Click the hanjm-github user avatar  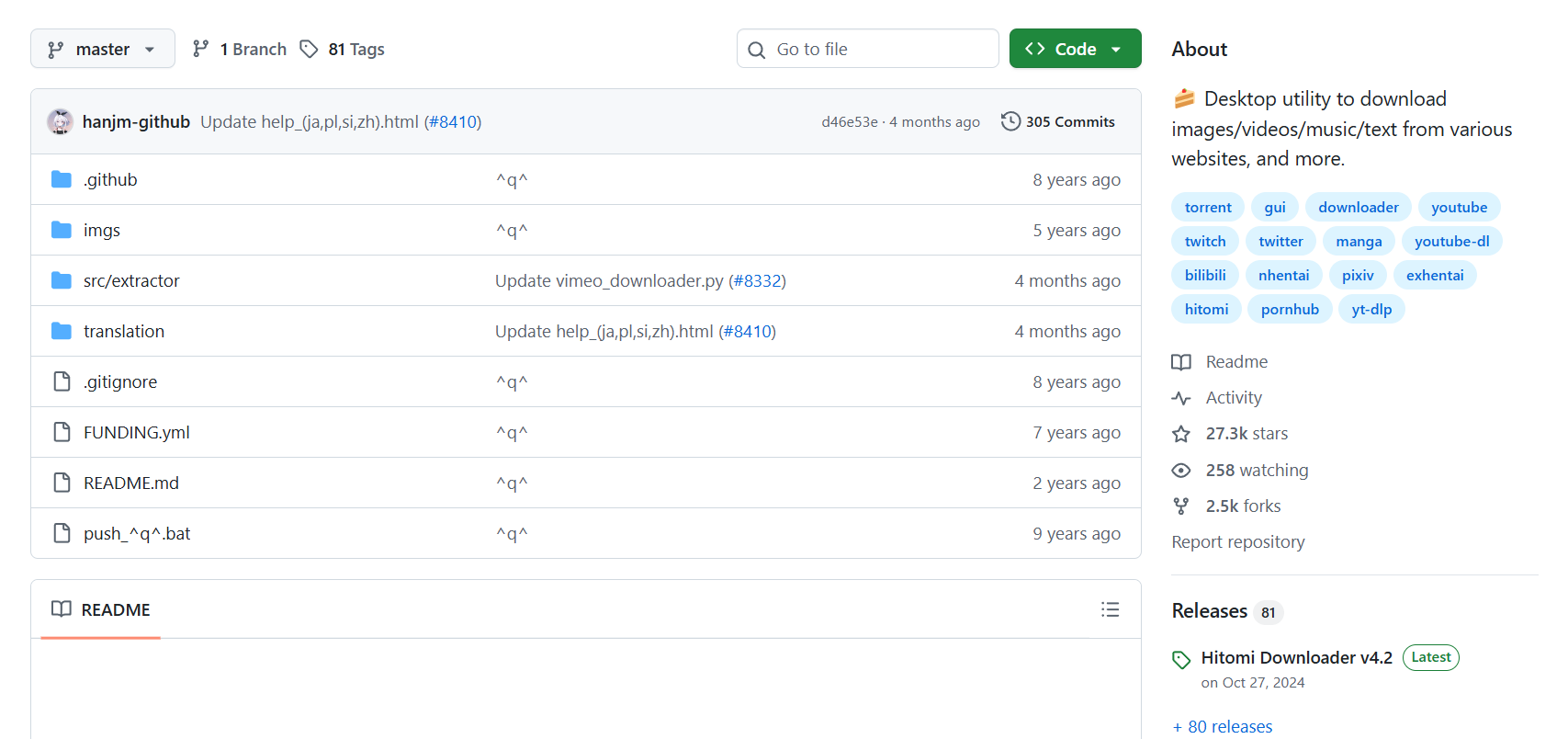coord(61,121)
